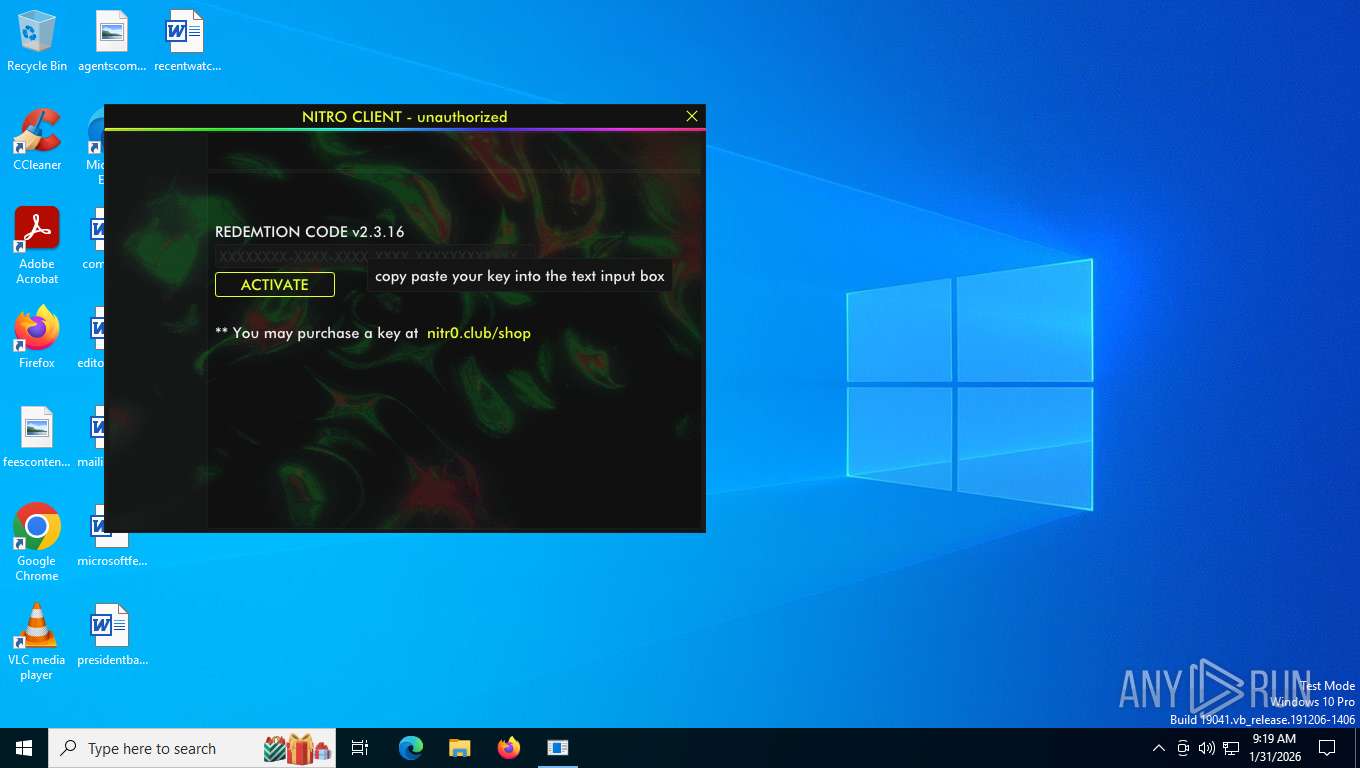The image size is (1360, 768).
Task: Open the network tray icon
Action: coord(1231,748)
